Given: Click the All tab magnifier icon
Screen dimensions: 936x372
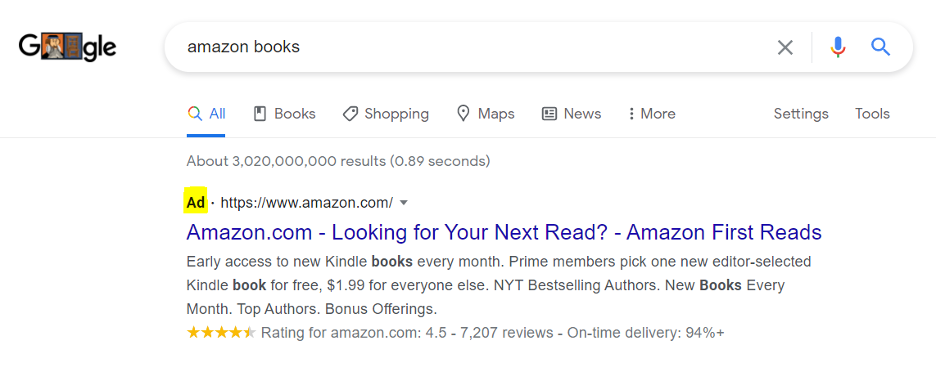Looking at the screenshot, I should (194, 113).
